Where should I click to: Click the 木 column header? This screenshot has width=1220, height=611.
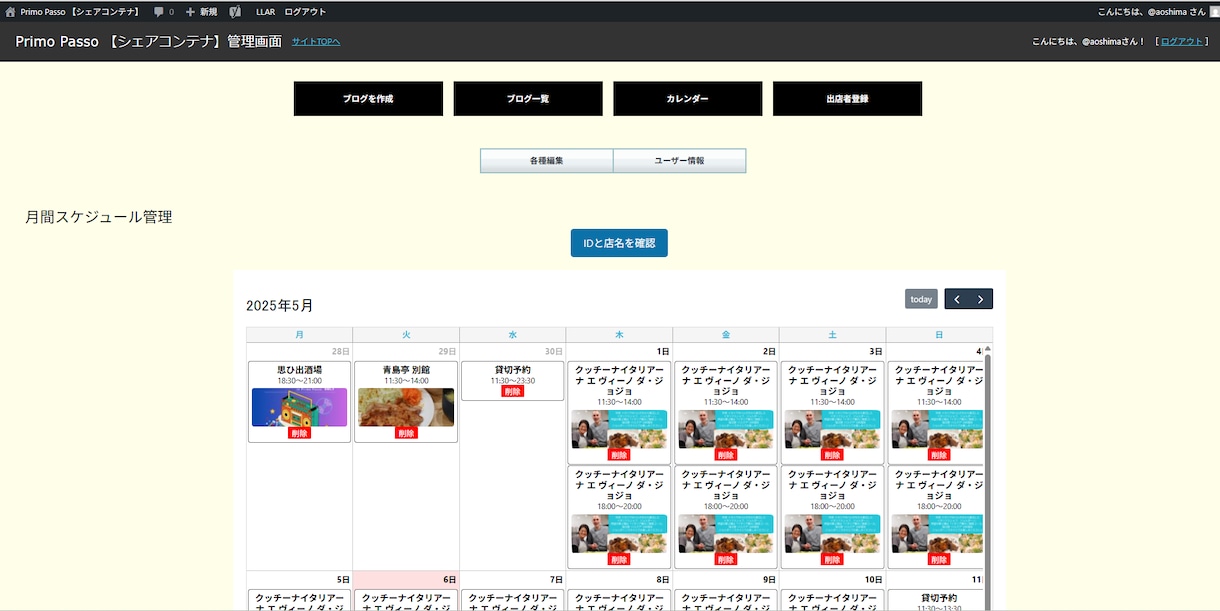[619, 335]
